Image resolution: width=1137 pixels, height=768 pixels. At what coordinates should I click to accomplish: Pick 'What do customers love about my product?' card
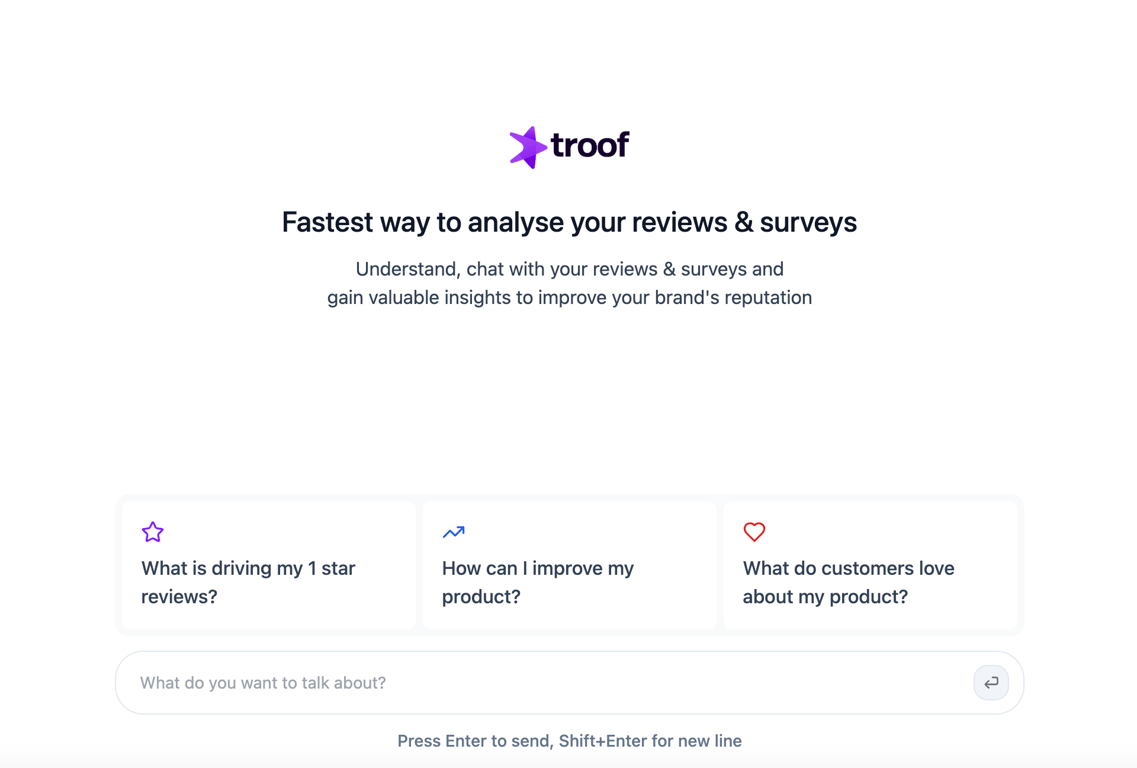(x=870, y=565)
